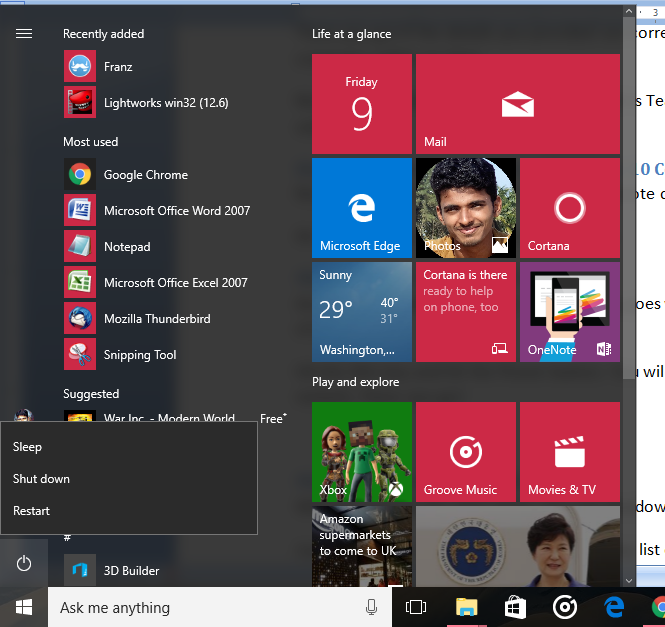Viewport: 665px width, 627px height.
Task: Open the hamburger menu in Start
Action: [24, 34]
